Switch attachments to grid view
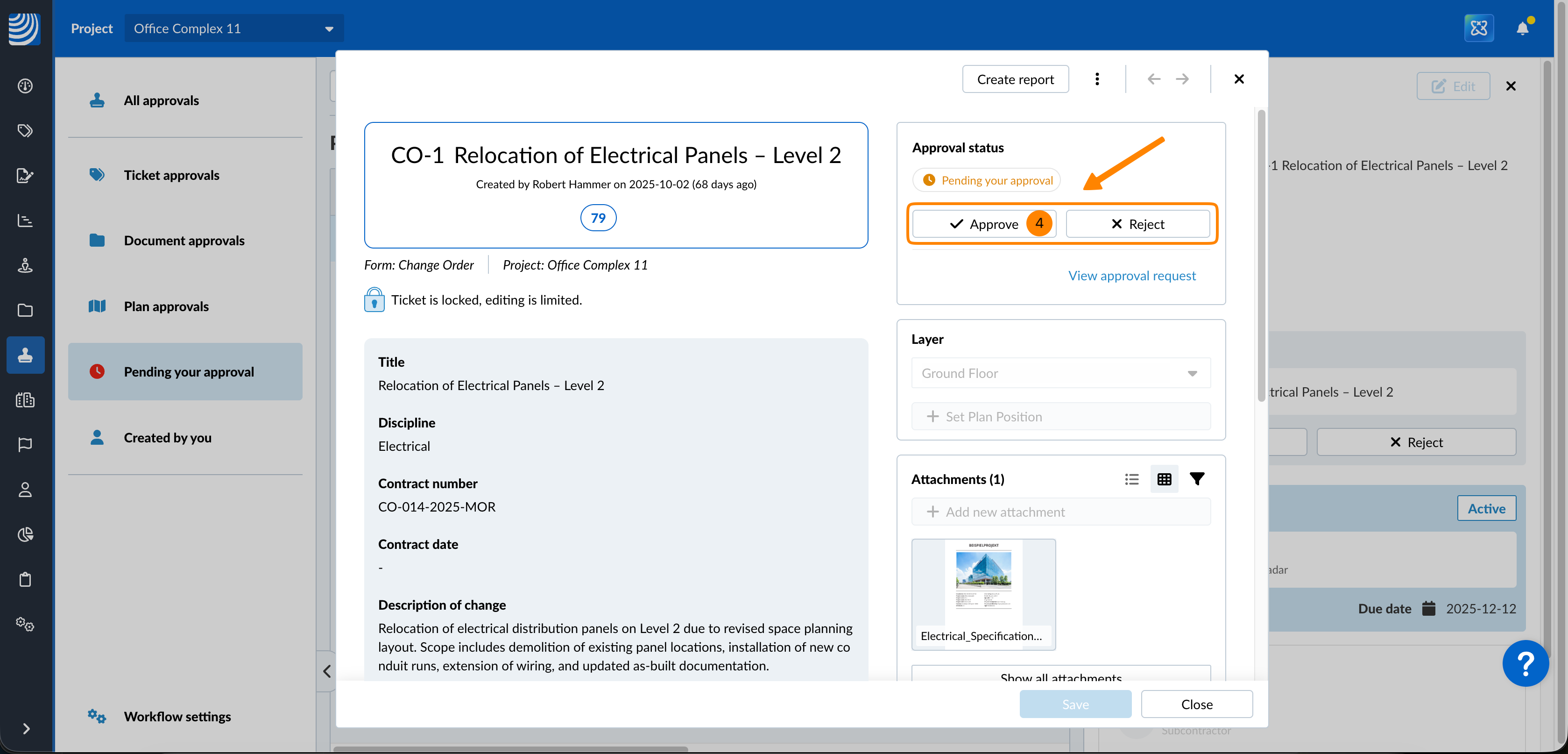1568x754 pixels. tap(1164, 479)
